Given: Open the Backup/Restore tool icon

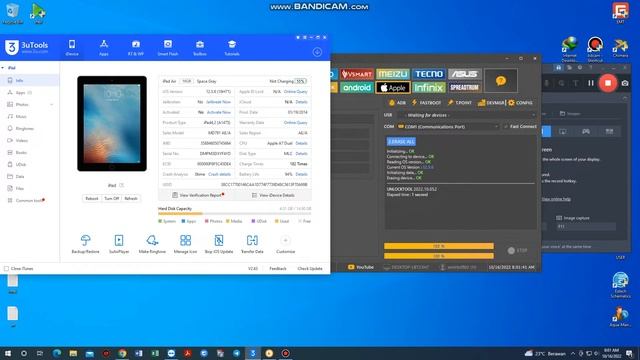Looking at the screenshot, I should click(85, 244).
